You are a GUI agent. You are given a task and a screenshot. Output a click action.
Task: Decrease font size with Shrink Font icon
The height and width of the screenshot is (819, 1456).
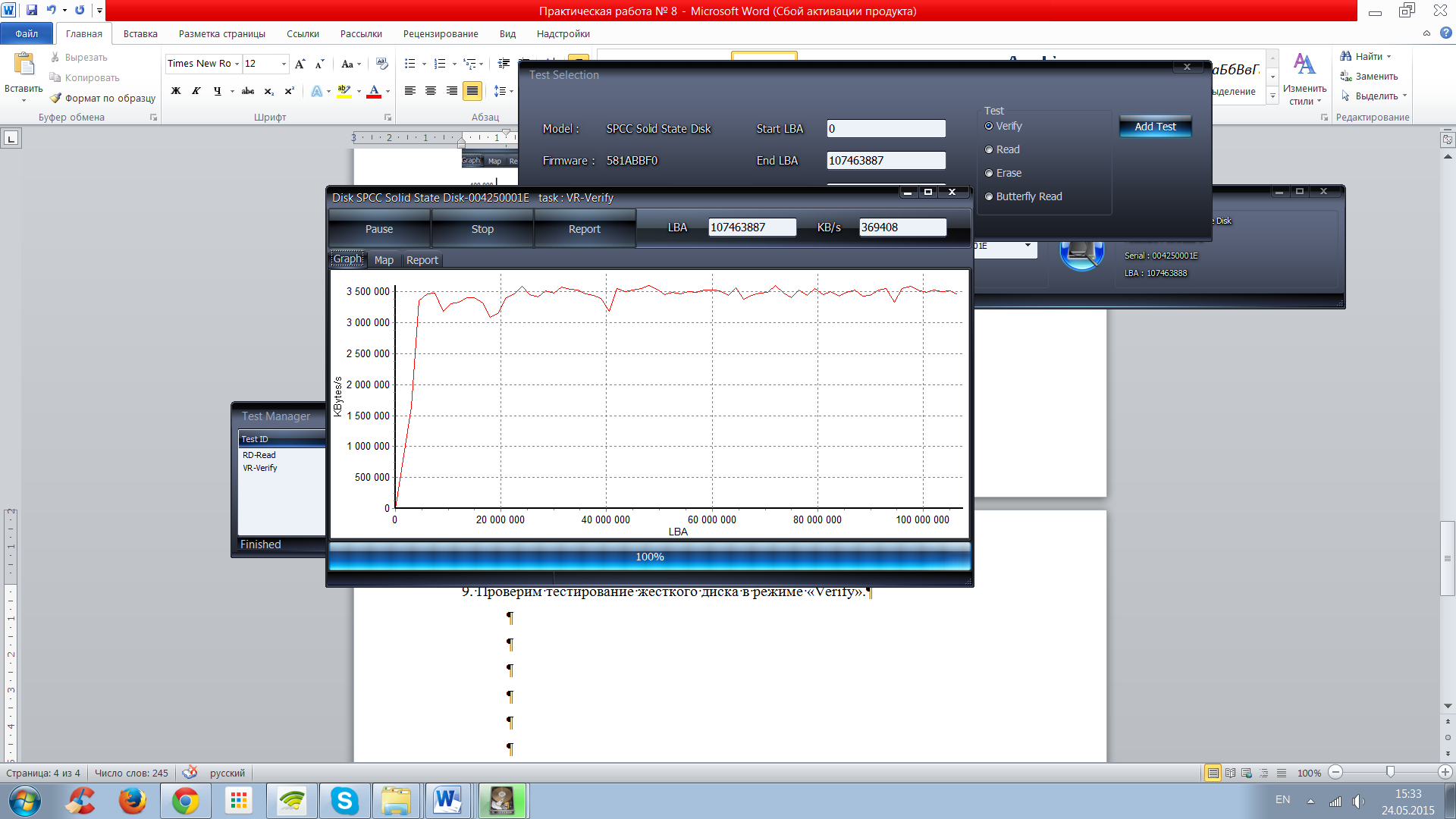click(x=319, y=64)
